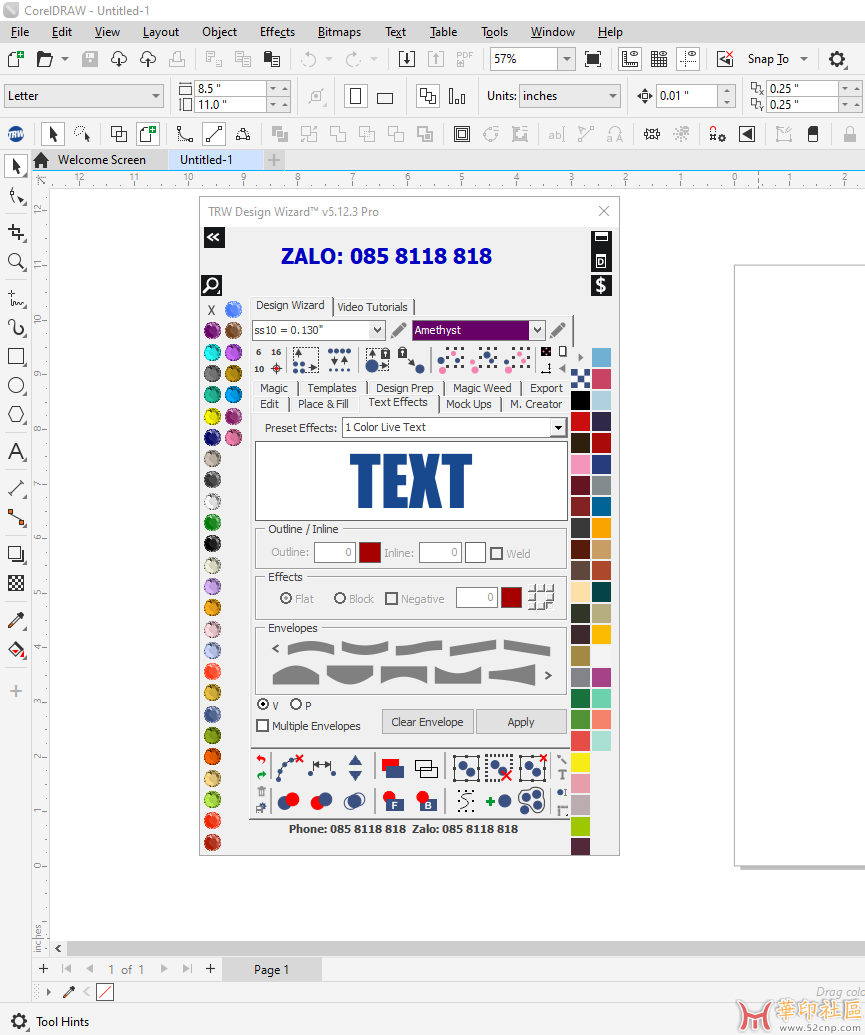
Task: Click the Clear Envelope button
Action: [427, 722]
